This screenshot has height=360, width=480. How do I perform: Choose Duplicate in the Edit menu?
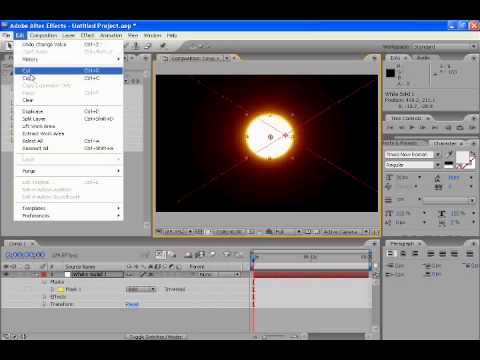pos(68,111)
